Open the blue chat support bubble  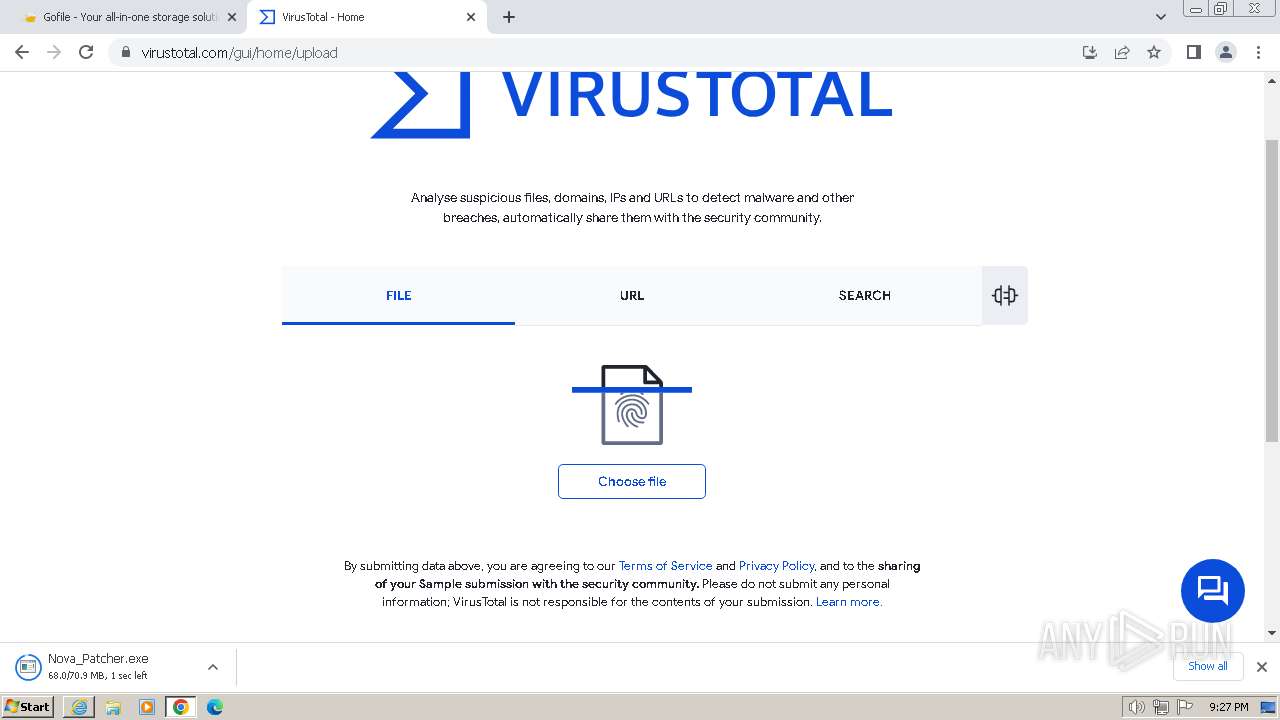tap(1212, 590)
